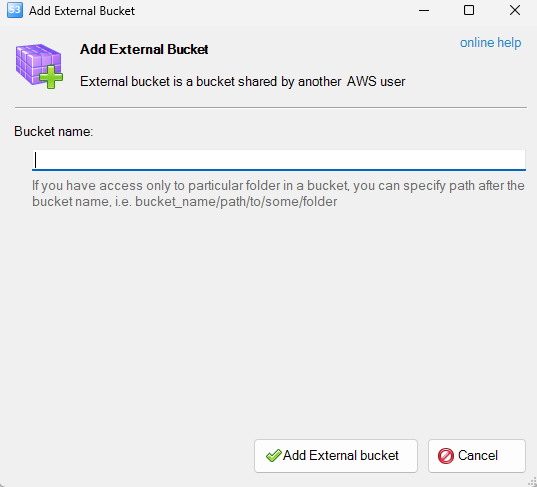Viewport: 537px width, 487px height.
Task: Click the green plus on bucket icon
Action: [51, 77]
